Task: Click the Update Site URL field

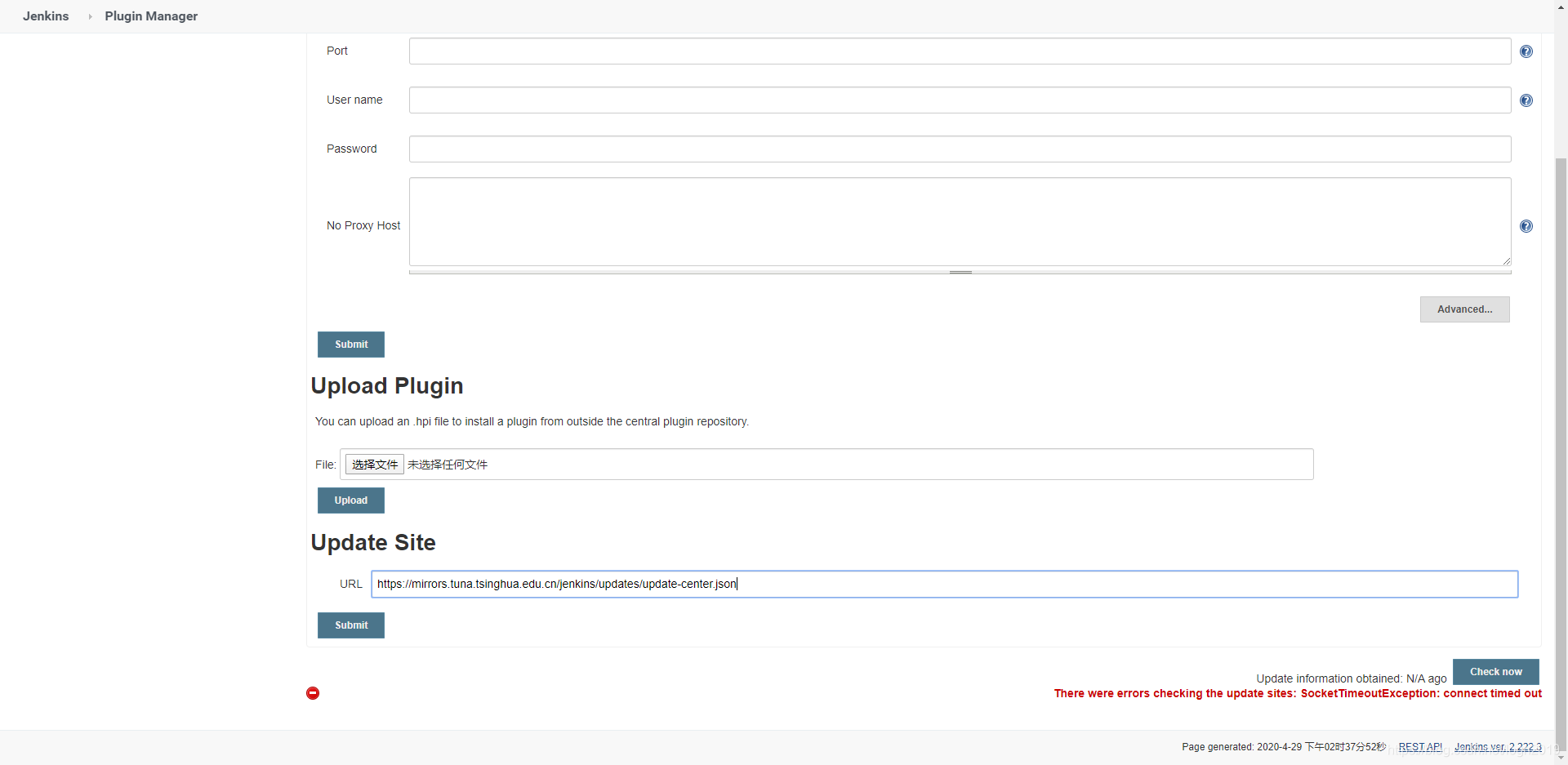Action: [x=944, y=584]
